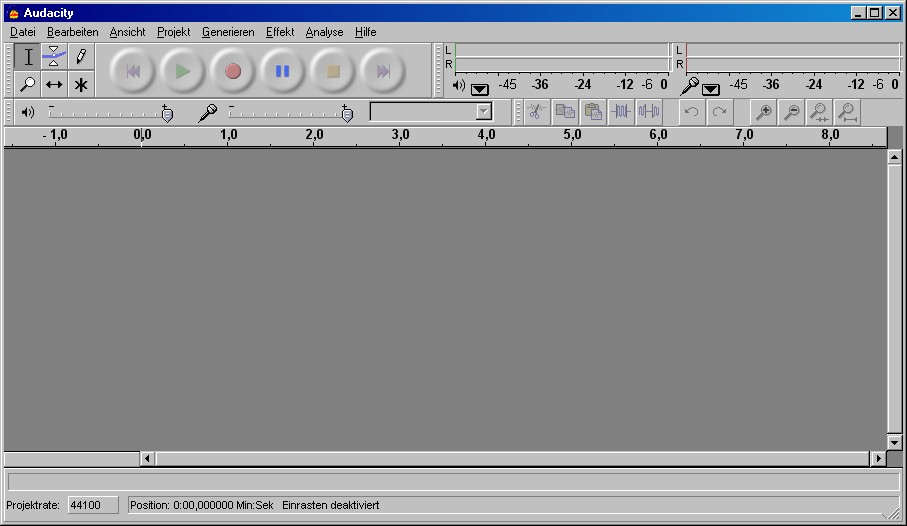Open the recording meter dropdown arrow

click(711, 89)
